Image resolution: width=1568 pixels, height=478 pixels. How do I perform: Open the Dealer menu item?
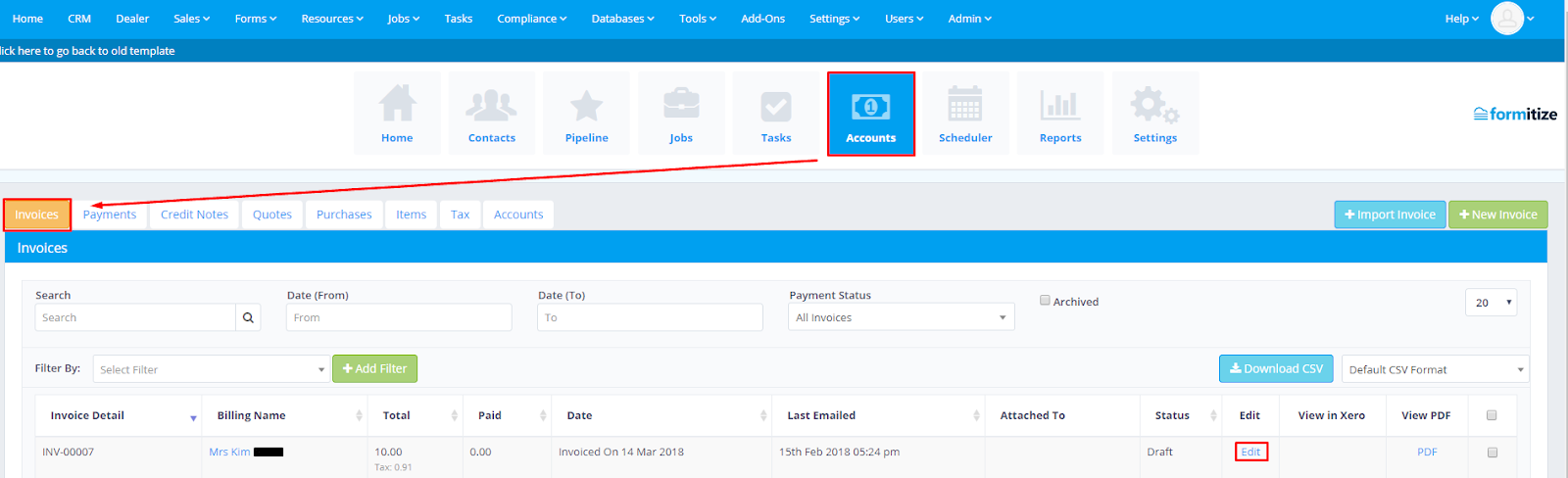point(132,19)
